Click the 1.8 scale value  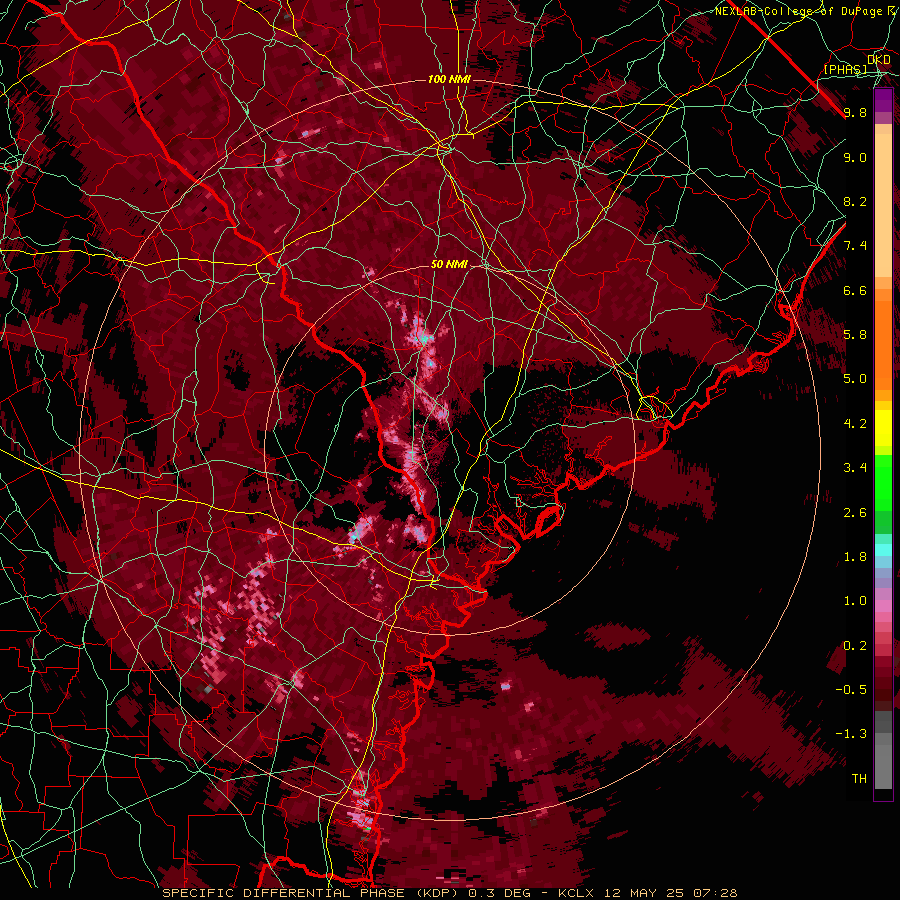coord(855,557)
